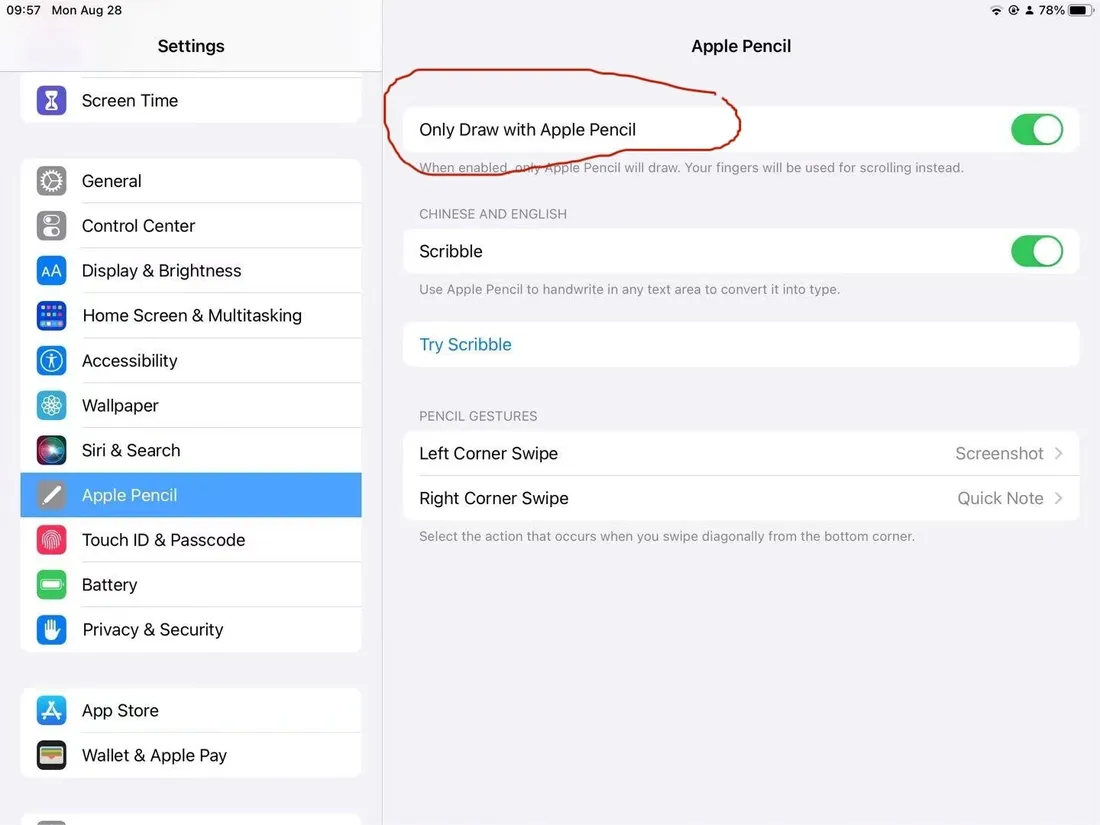1100x825 pixels.
Task: Go to Display & Brightness
Action: [191, 271]
